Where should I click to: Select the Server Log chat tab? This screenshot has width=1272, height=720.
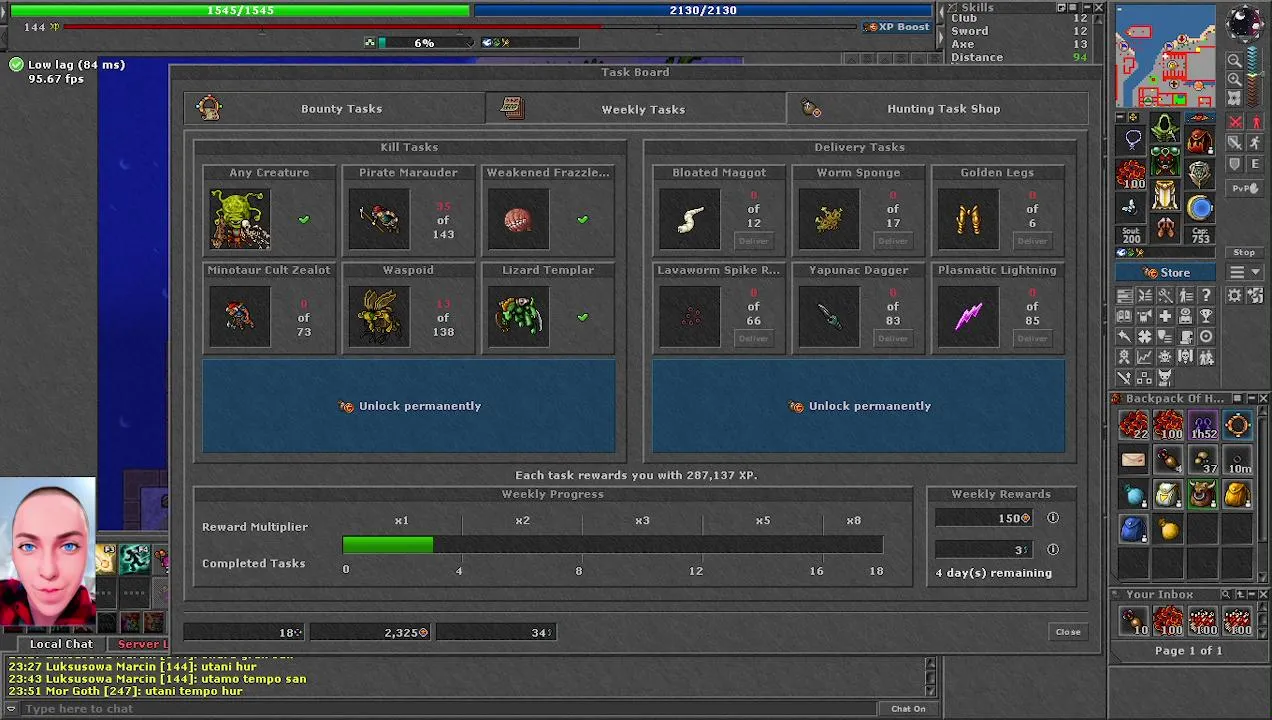point(140,644)
